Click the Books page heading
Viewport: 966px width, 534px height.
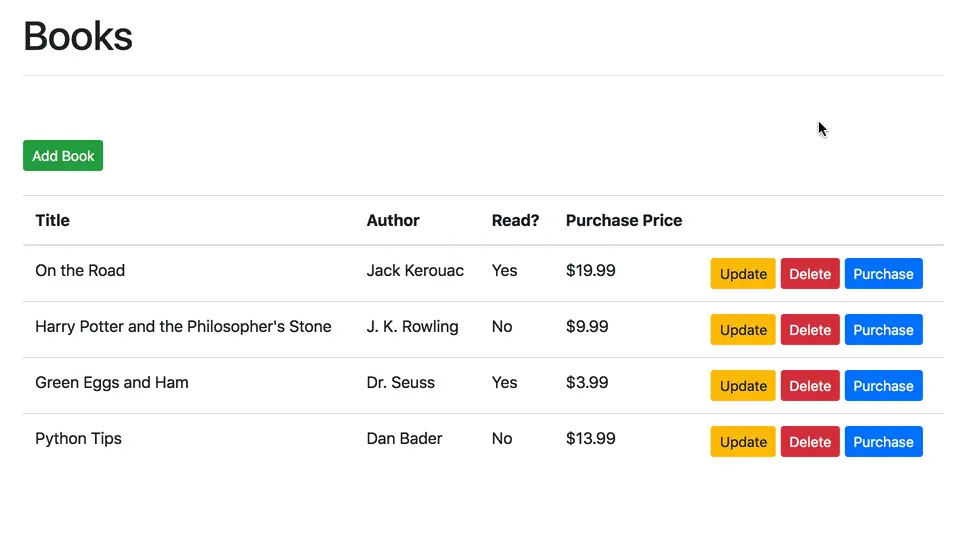pos(78,36)
